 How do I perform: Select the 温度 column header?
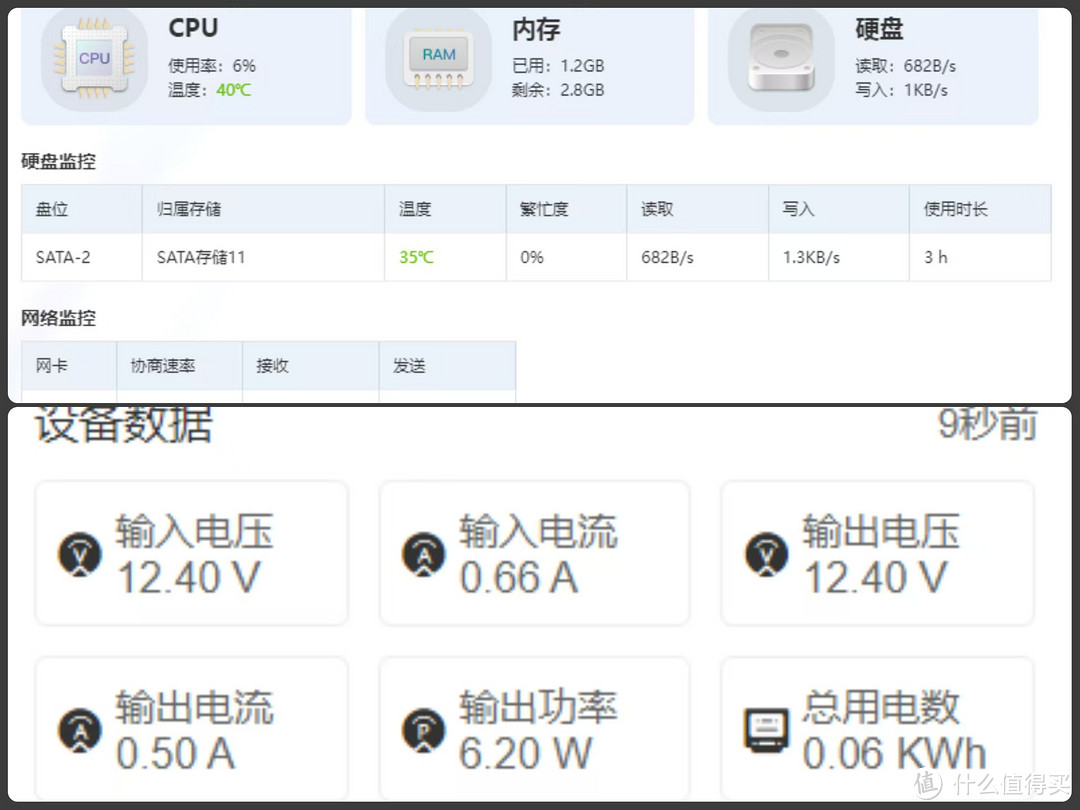[x=417, y=208]
